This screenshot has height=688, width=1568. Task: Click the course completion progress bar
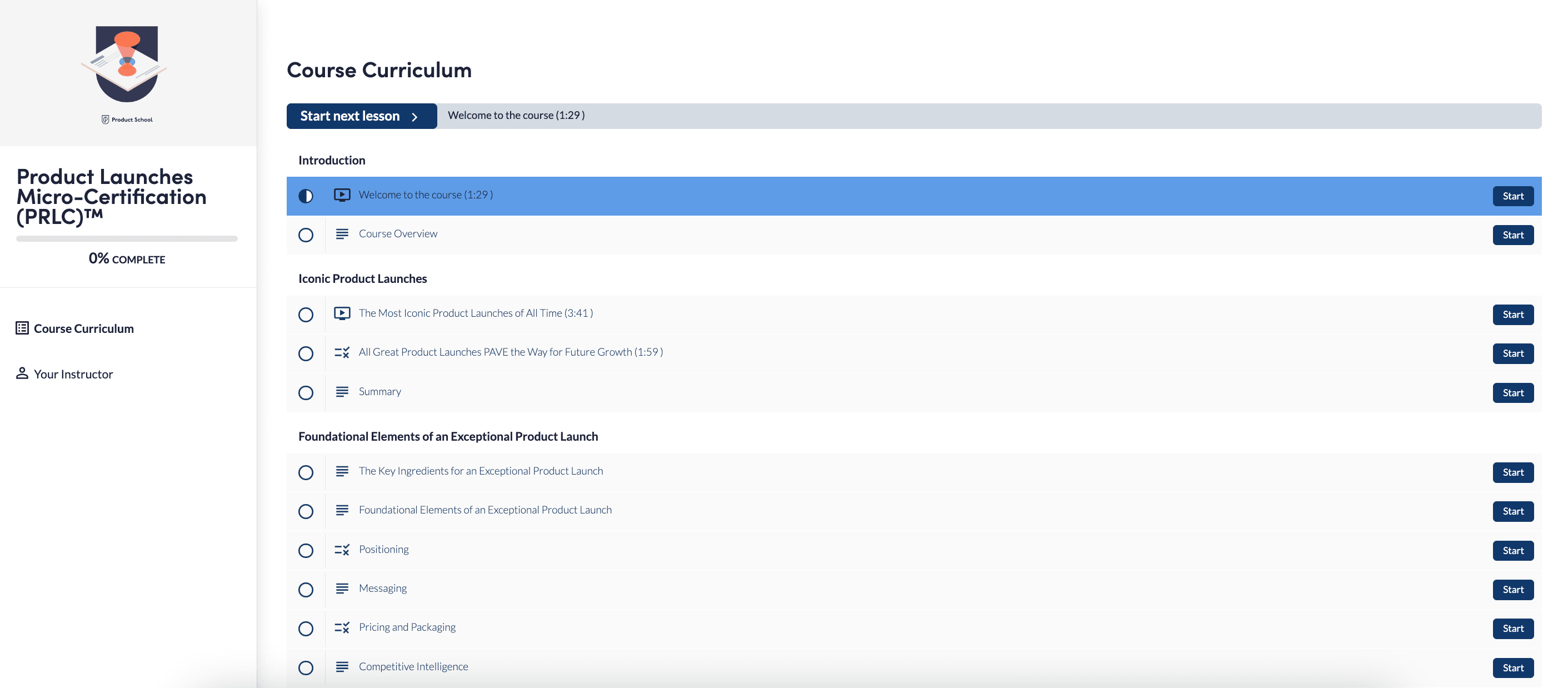click(127, 238)
